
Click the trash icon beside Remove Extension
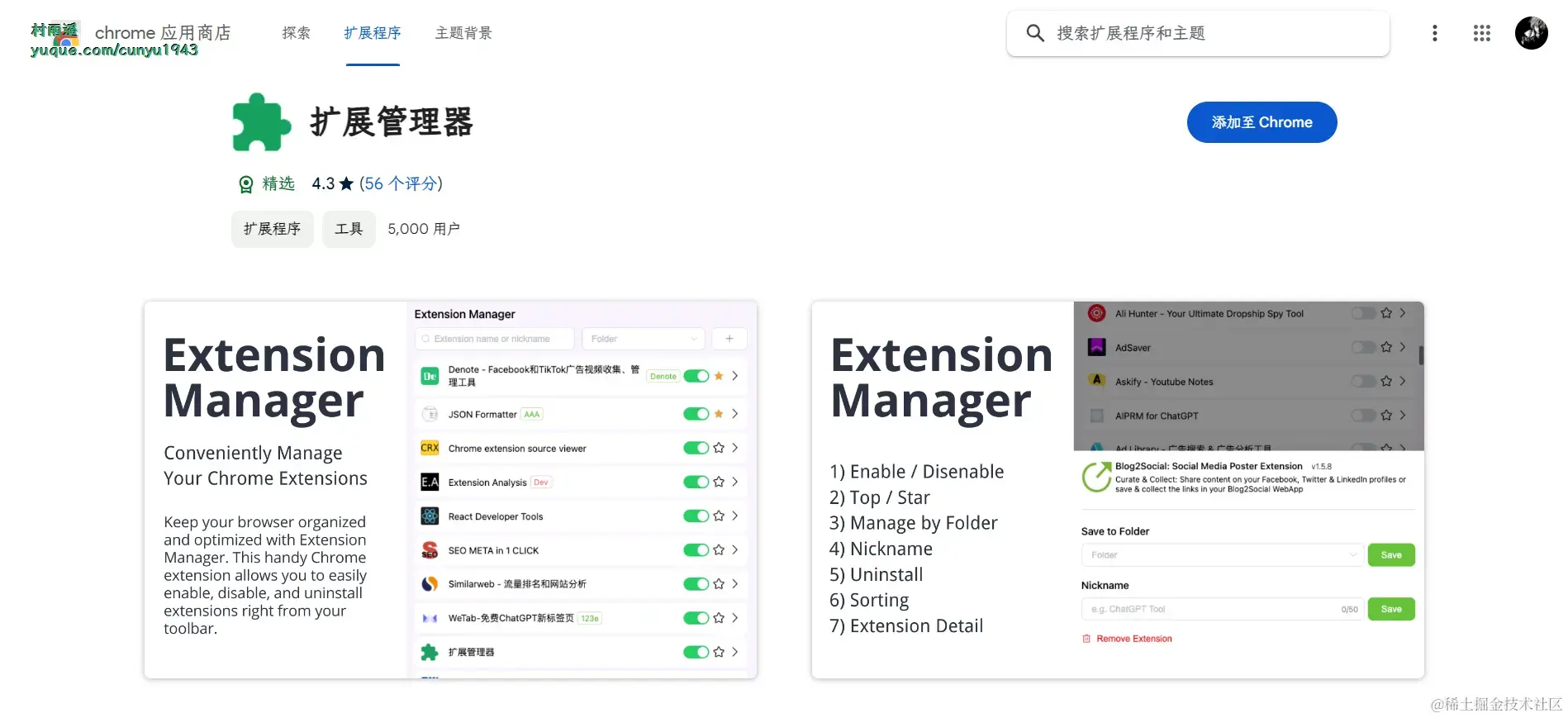(1086, 639)
